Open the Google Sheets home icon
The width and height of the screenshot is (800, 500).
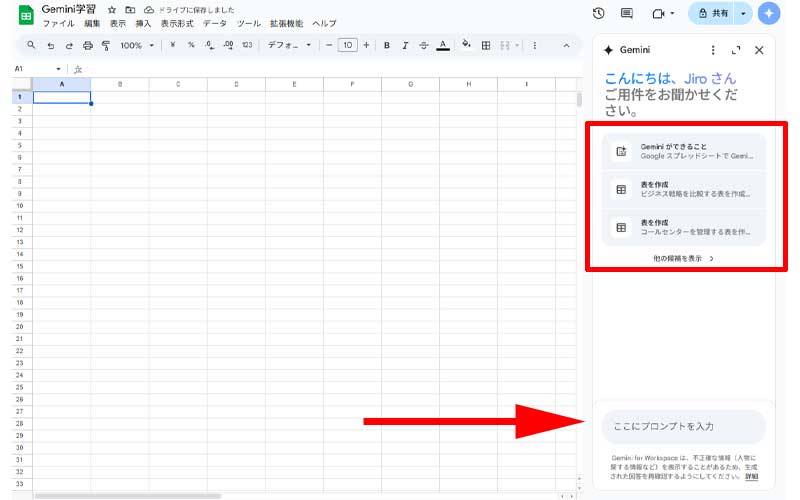[x=26, y=15]
